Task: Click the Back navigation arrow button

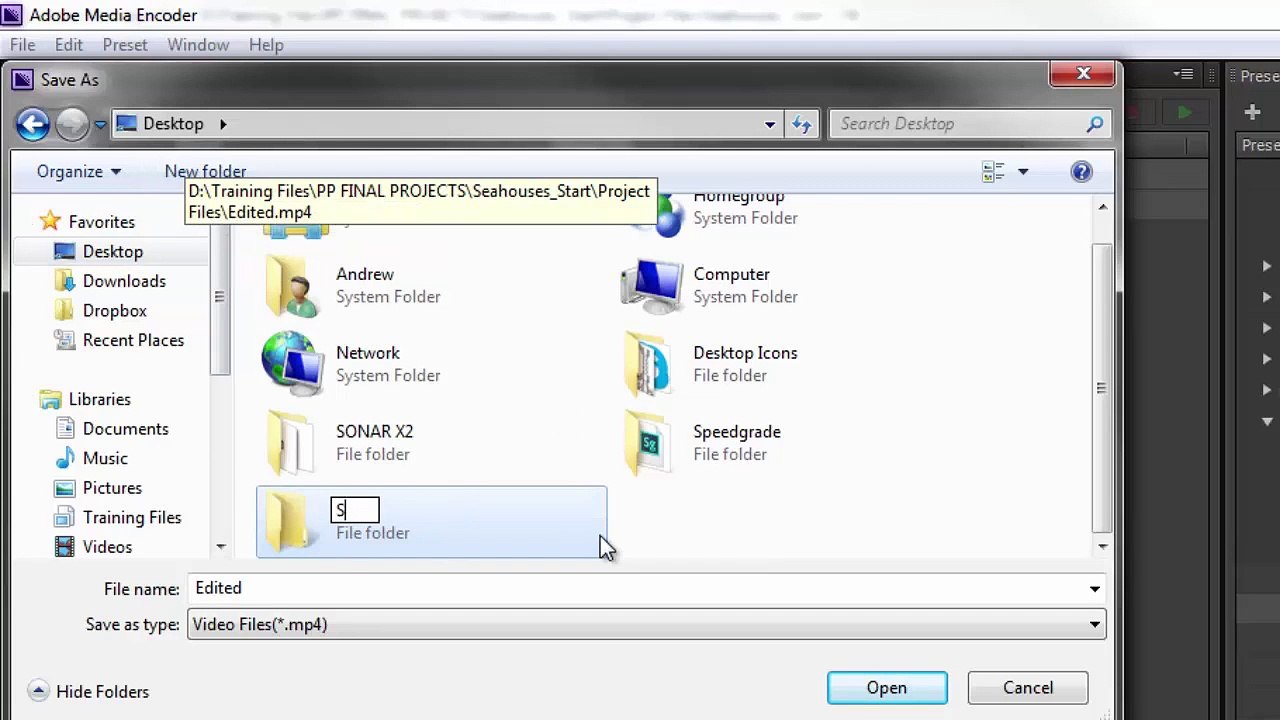Action: point(33,124)
